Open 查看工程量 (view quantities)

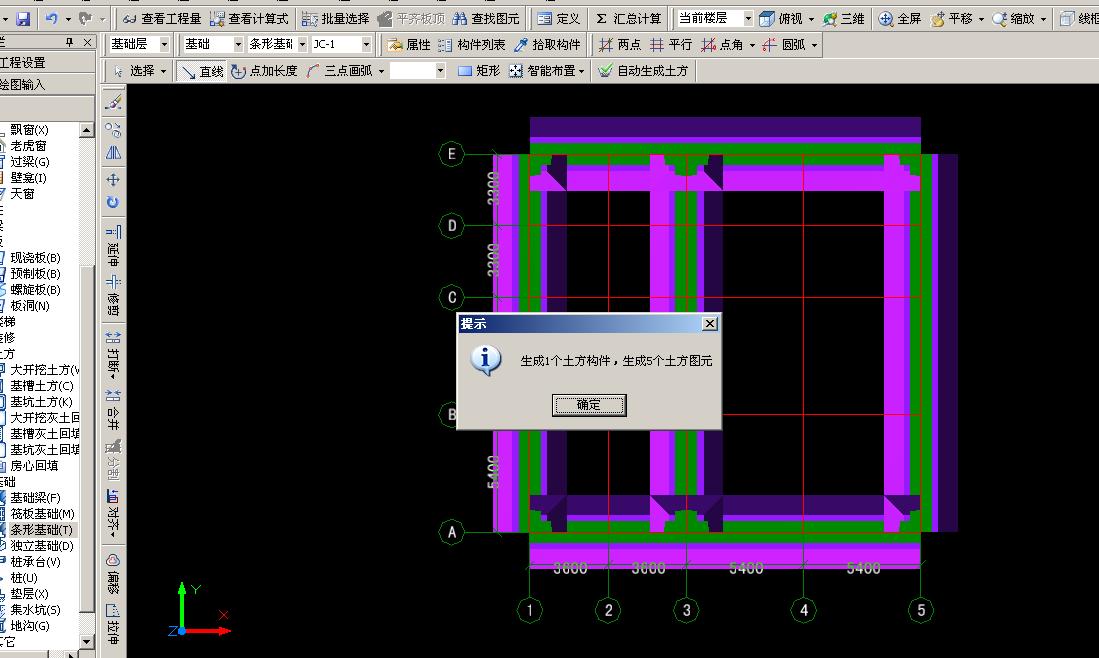coord(162,19)
